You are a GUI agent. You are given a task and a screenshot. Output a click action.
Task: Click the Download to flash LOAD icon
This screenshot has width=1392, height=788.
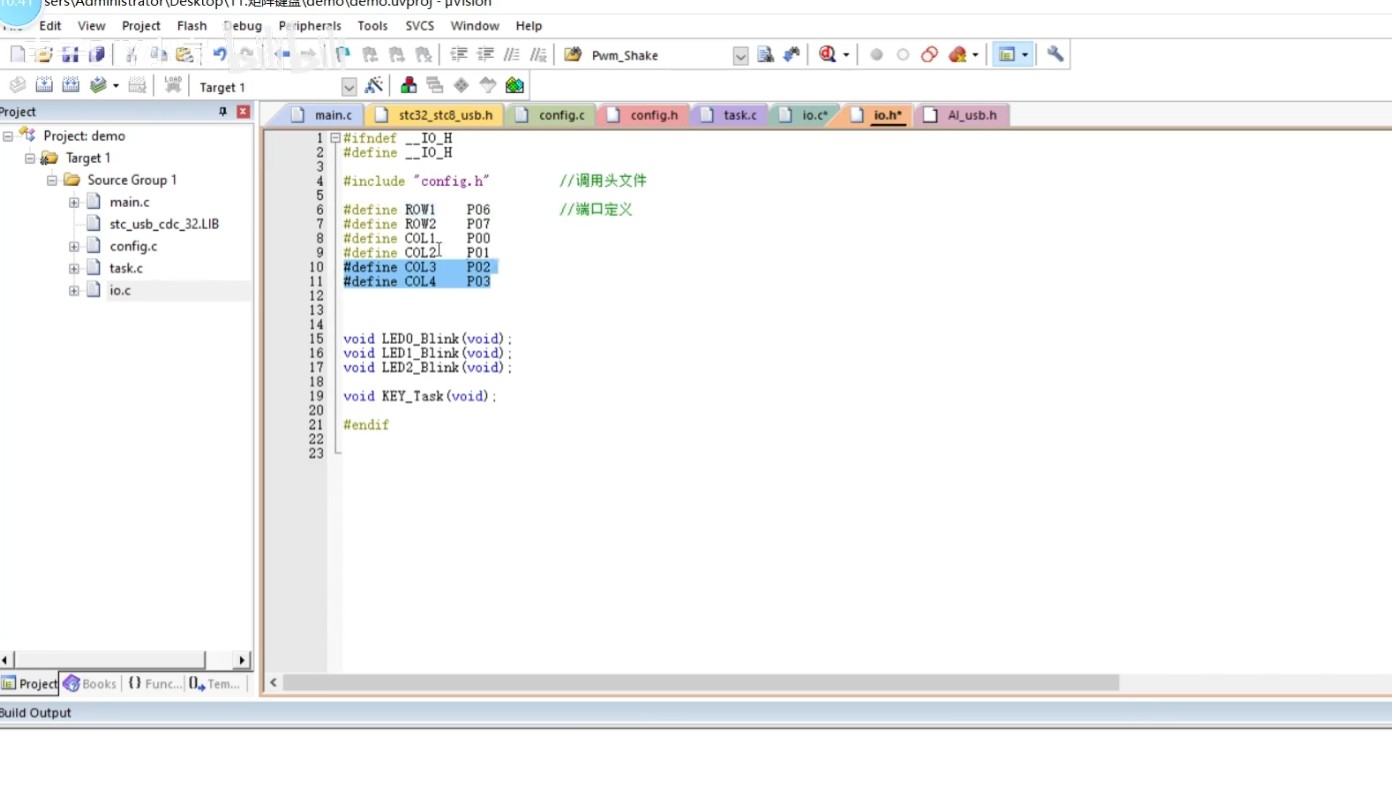173,86
